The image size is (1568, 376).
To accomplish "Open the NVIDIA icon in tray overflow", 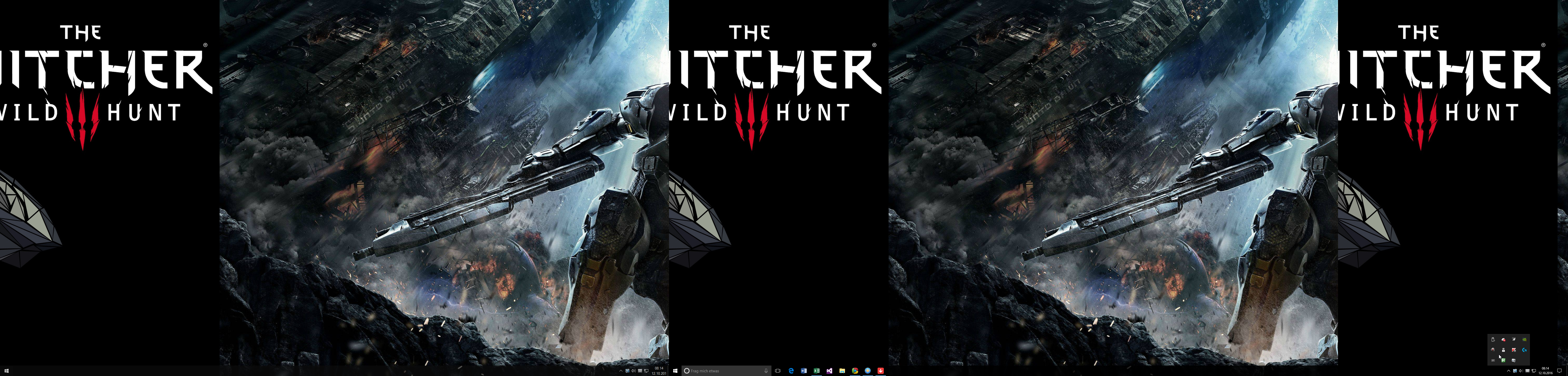I will tap(1524, 339).
